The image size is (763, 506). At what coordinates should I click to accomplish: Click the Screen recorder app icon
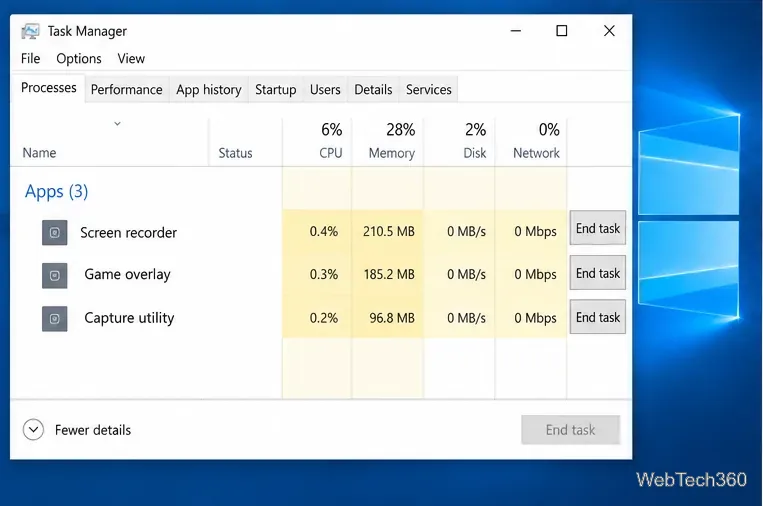[54, 233]
